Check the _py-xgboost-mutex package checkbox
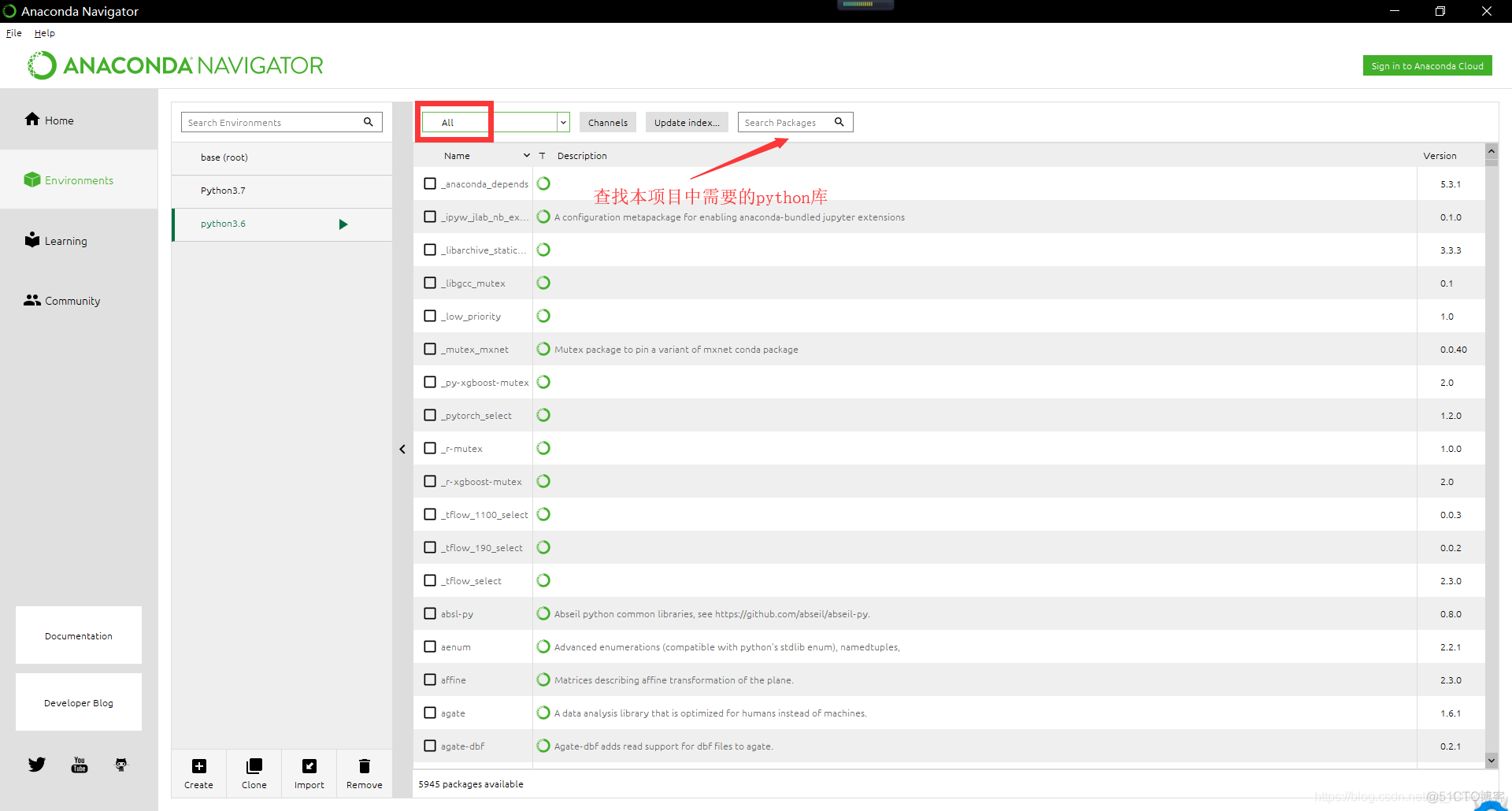 pyautogui.click(x=430, y=382)
